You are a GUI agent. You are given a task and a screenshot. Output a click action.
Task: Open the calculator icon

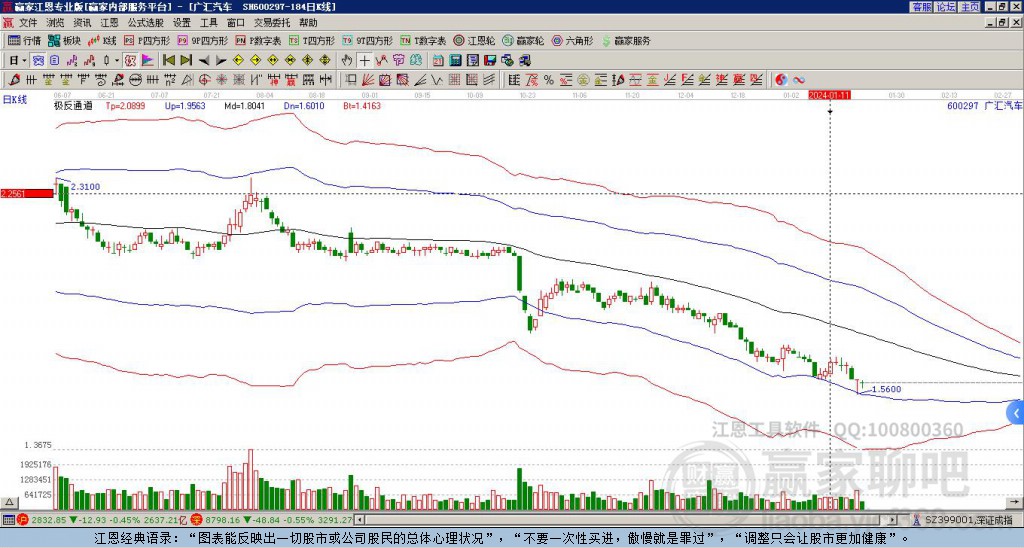[x=455, y=60]
